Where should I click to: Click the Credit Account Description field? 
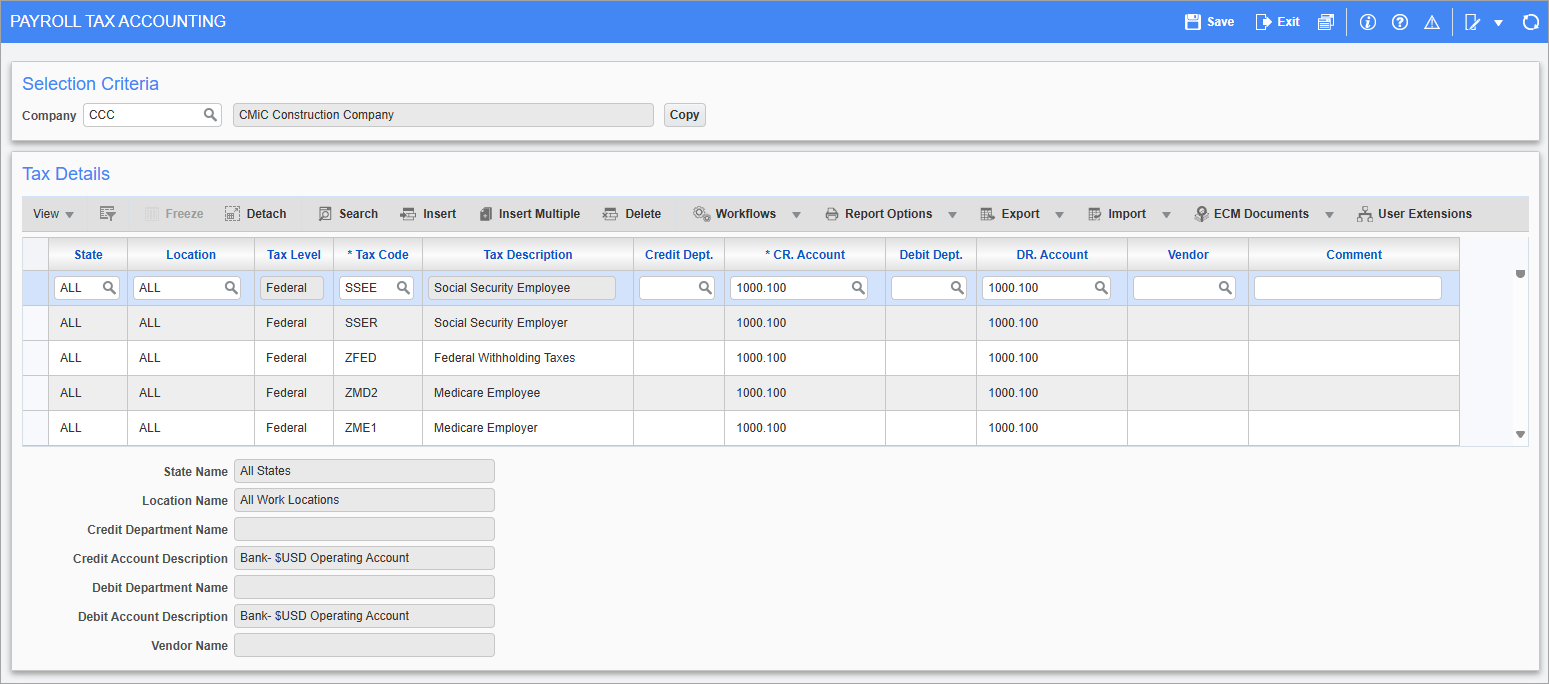(364, 558)
